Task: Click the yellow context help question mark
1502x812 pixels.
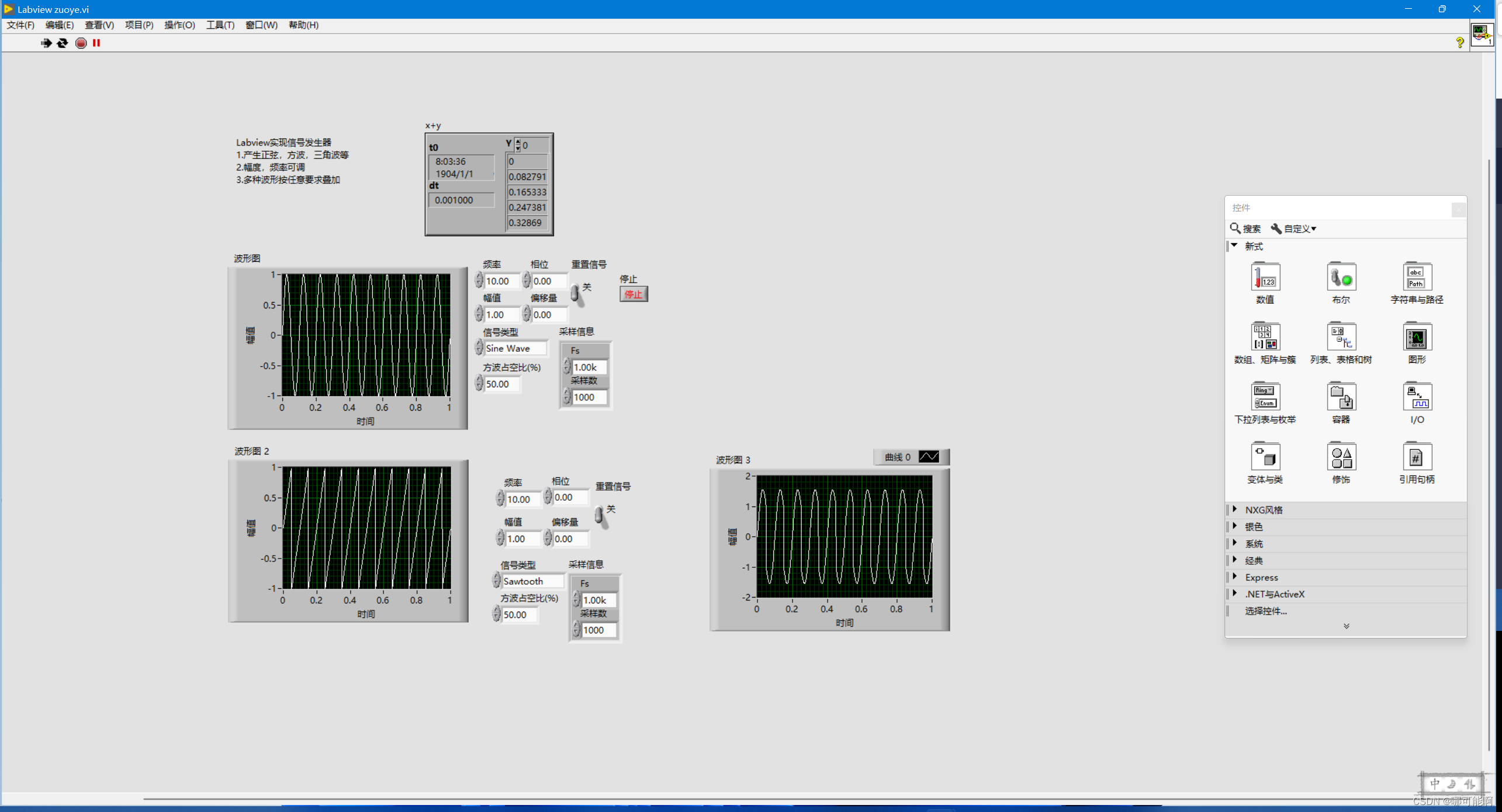Action: [x=1459, y=42]
